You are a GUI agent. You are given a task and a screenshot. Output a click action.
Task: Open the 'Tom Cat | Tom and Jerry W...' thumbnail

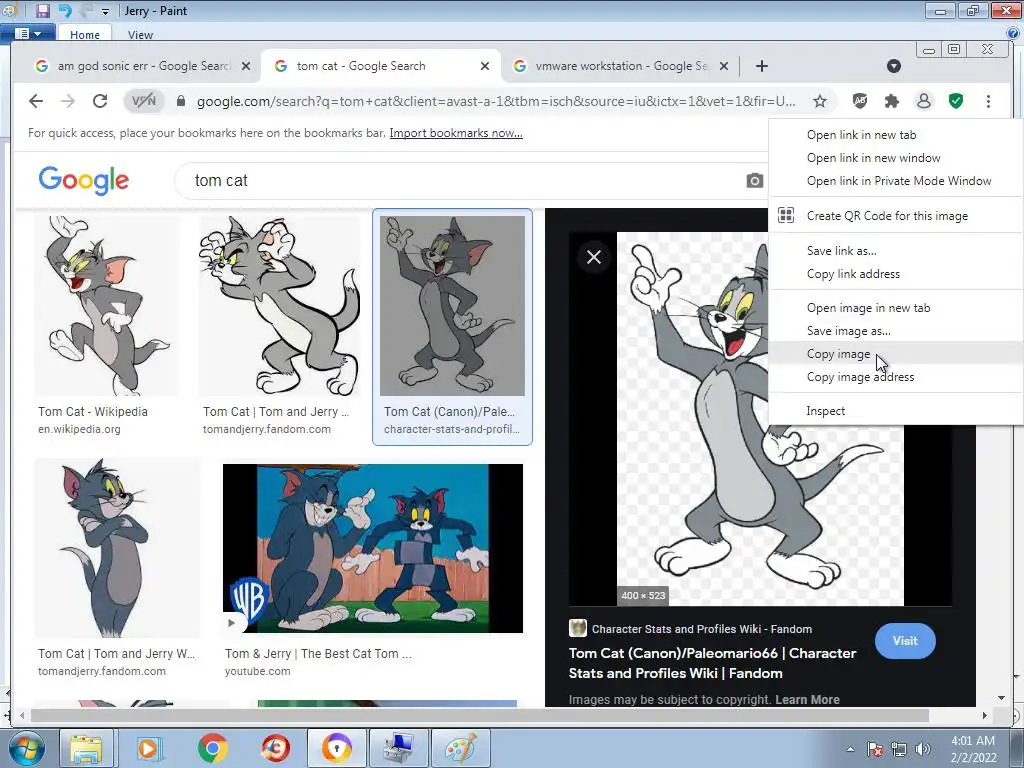point(117,547)
